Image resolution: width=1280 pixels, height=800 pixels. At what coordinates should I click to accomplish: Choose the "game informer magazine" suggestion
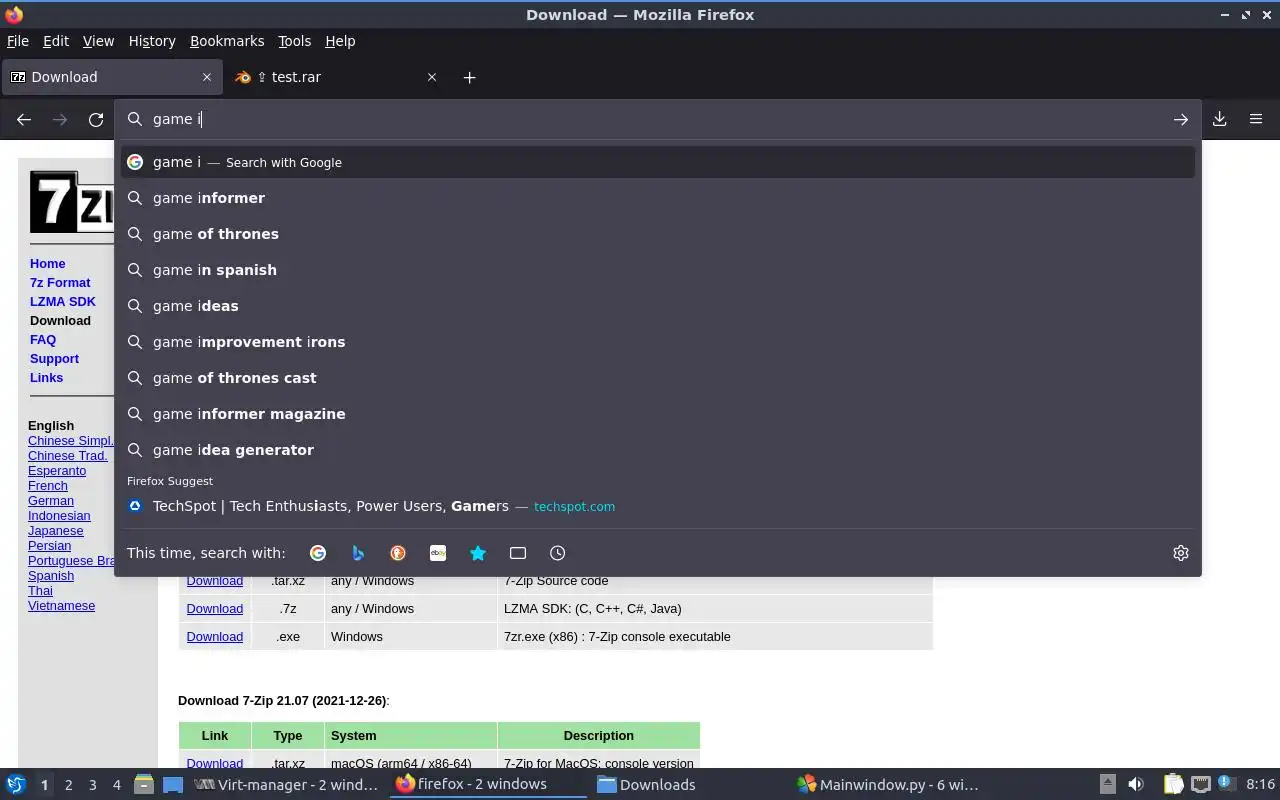point(658,414)
